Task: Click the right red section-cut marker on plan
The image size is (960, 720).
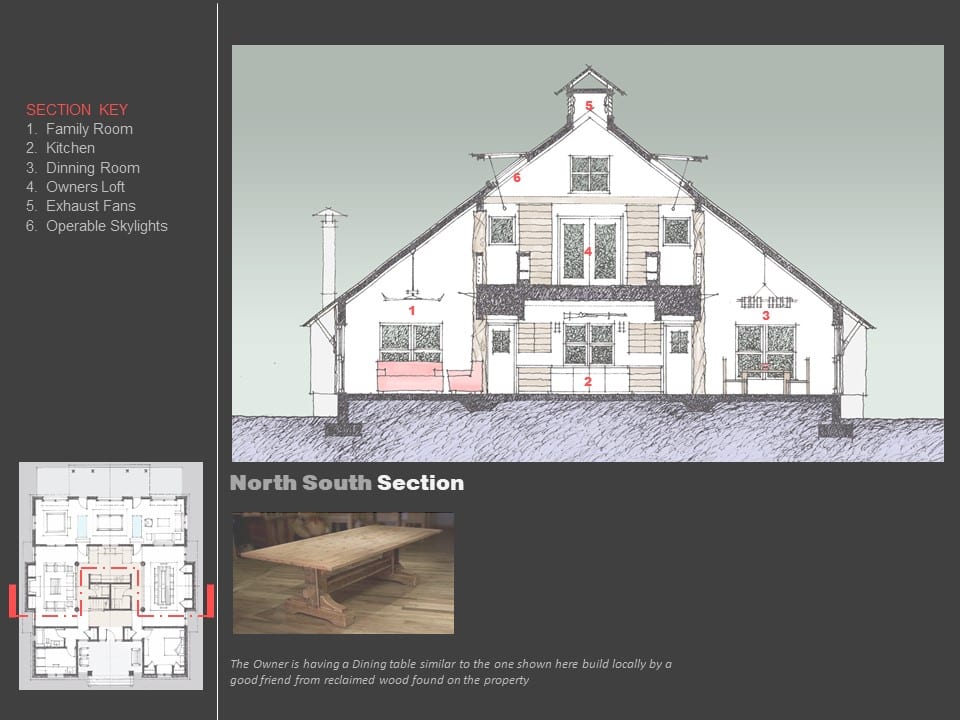Action: click(210, 600)
